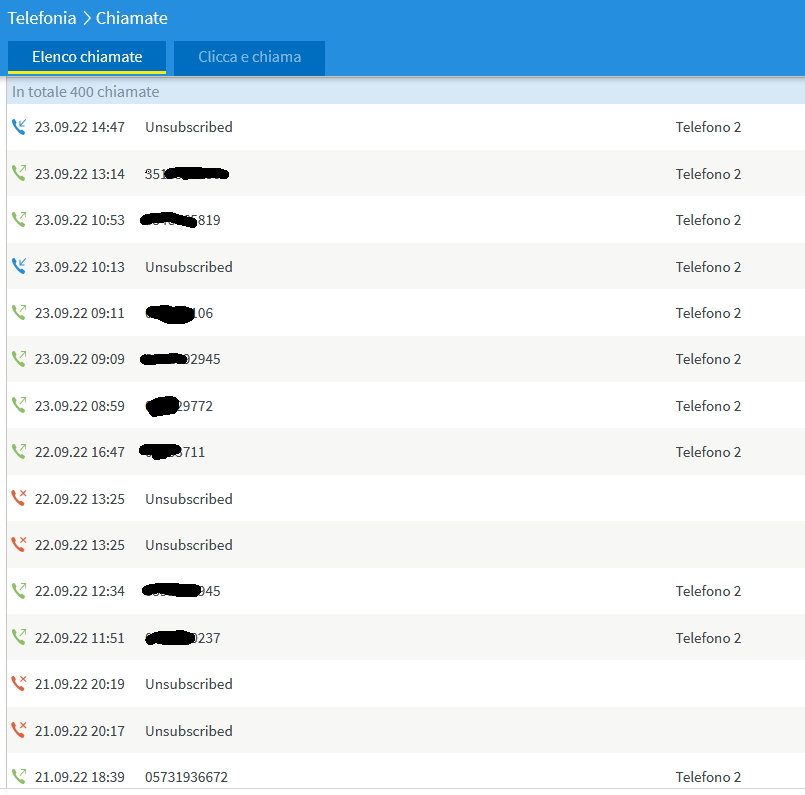Click partially hidden number ending 9772
Image resolution: width=805 pixels, height=795 pixels.
click(179, 406)
